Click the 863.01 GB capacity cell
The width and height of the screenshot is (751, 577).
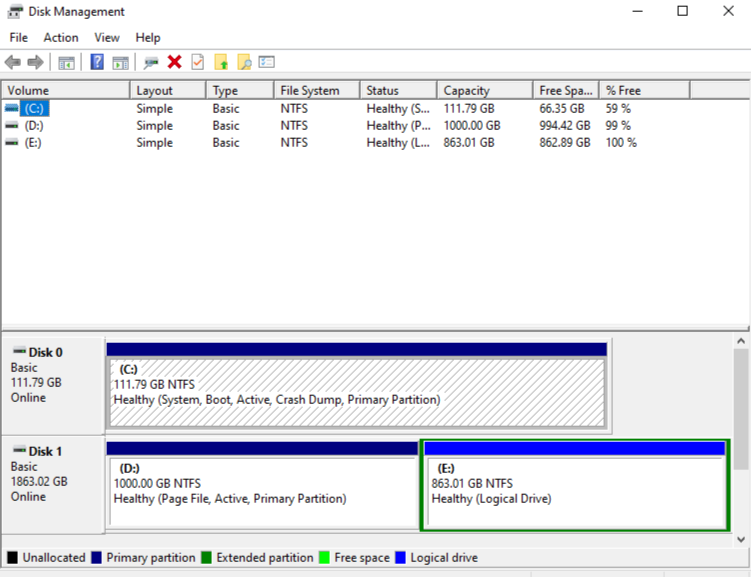click(x=468, y=143)
